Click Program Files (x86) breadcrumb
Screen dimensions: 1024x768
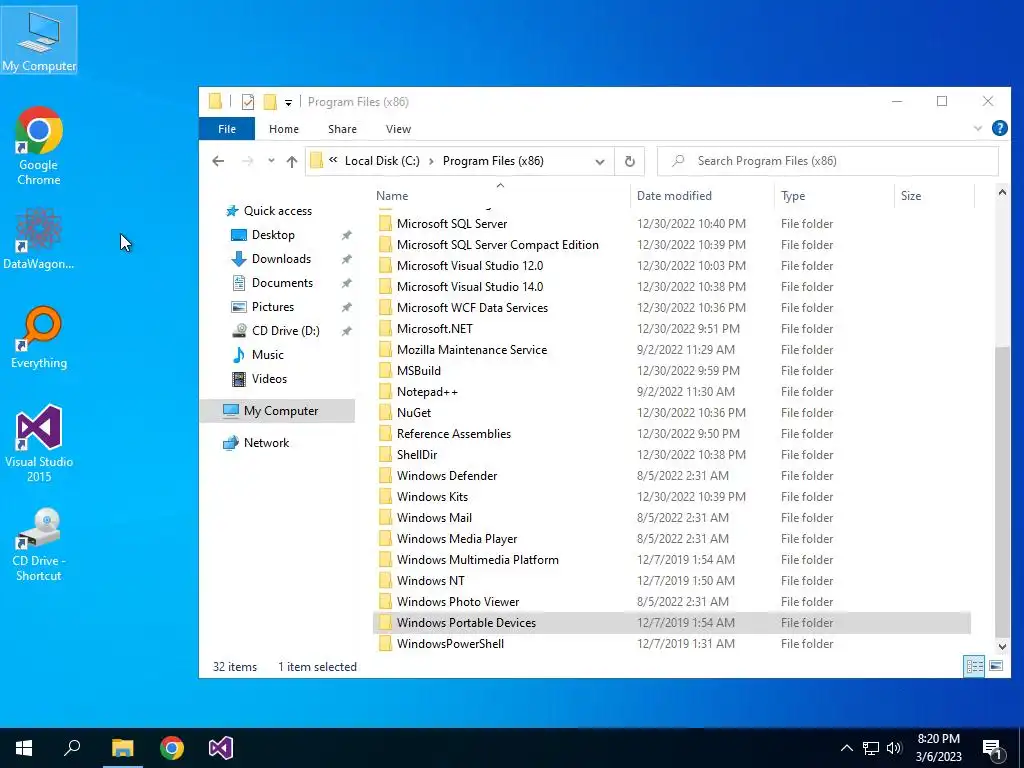493,161
